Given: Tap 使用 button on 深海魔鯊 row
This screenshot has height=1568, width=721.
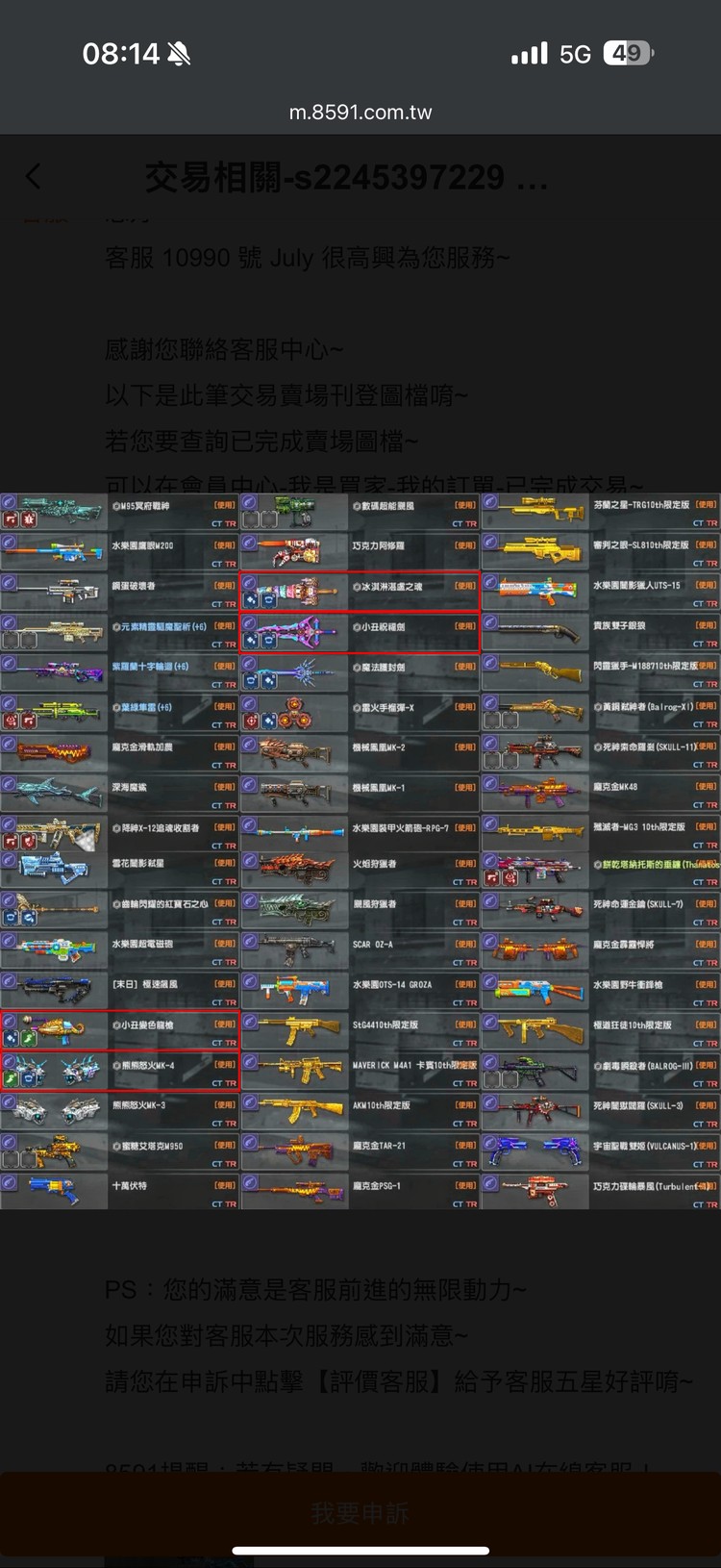Looking at the screenshot, I should [224, 787].
